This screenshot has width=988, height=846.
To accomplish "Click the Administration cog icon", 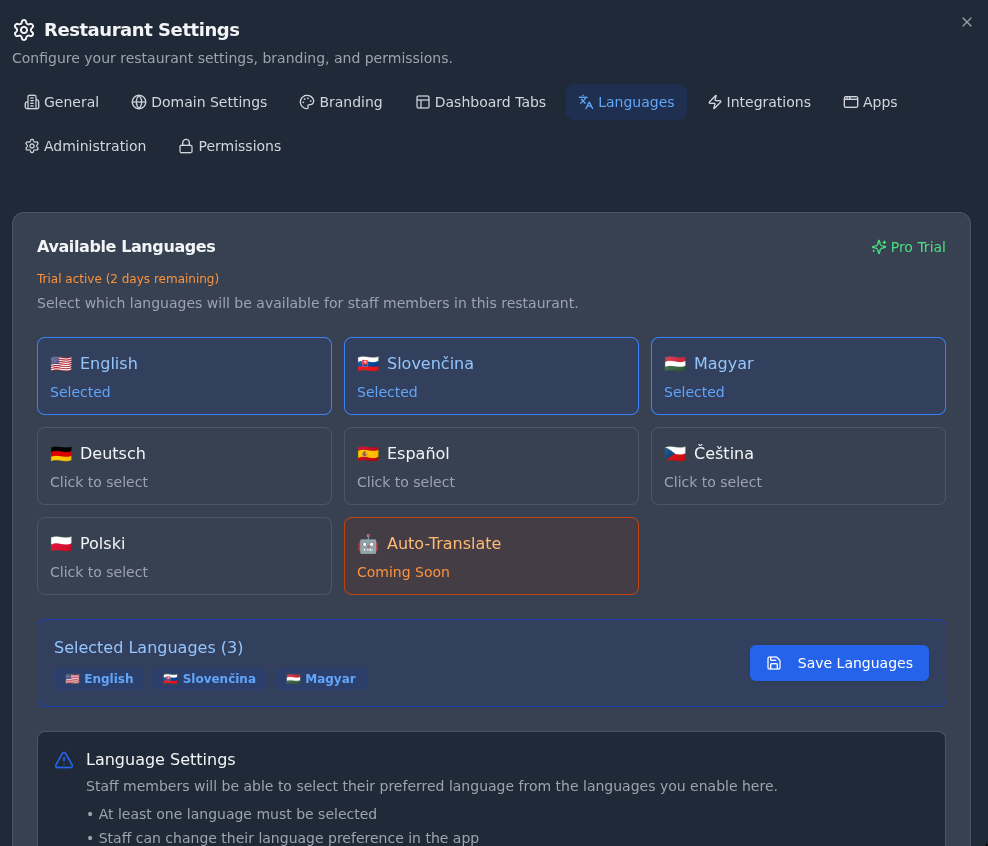I will tap(32, 146).
